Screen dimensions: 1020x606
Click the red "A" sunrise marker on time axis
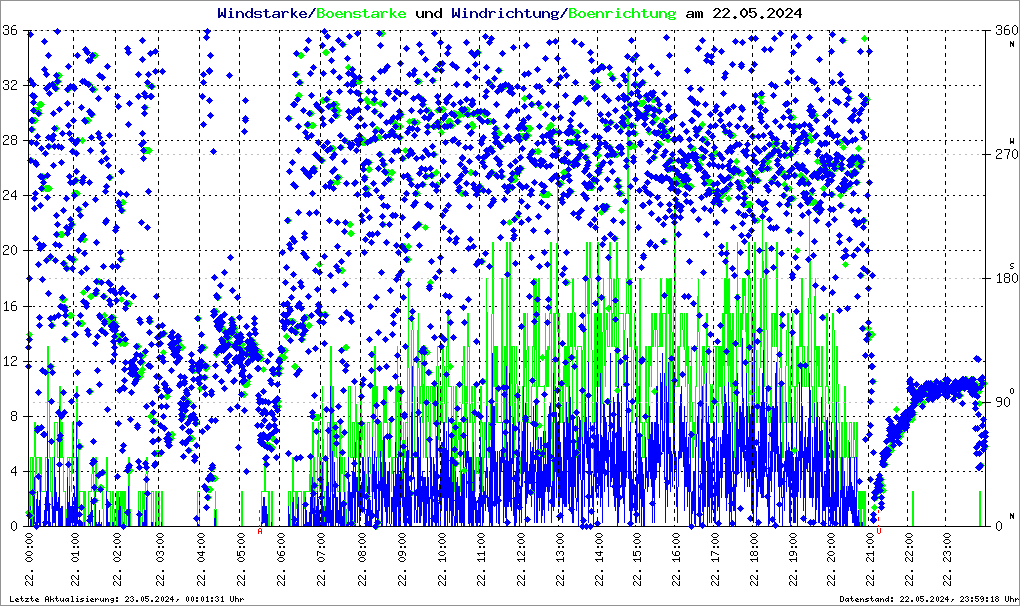[261, 532]
